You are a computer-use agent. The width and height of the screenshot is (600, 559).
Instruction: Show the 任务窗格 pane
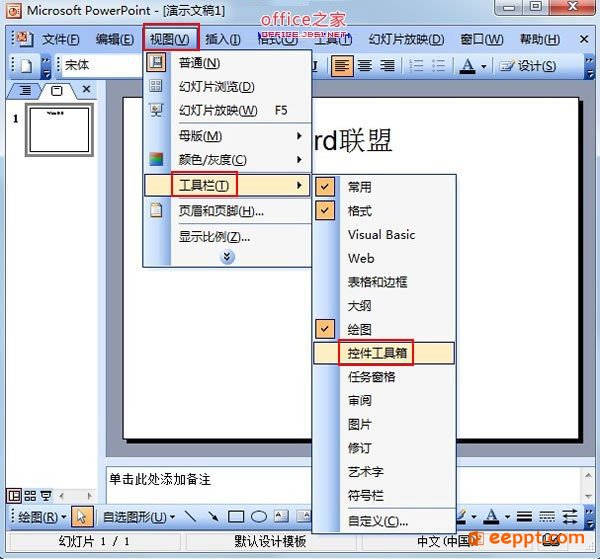pyautogui.click(x=384, y=376)
